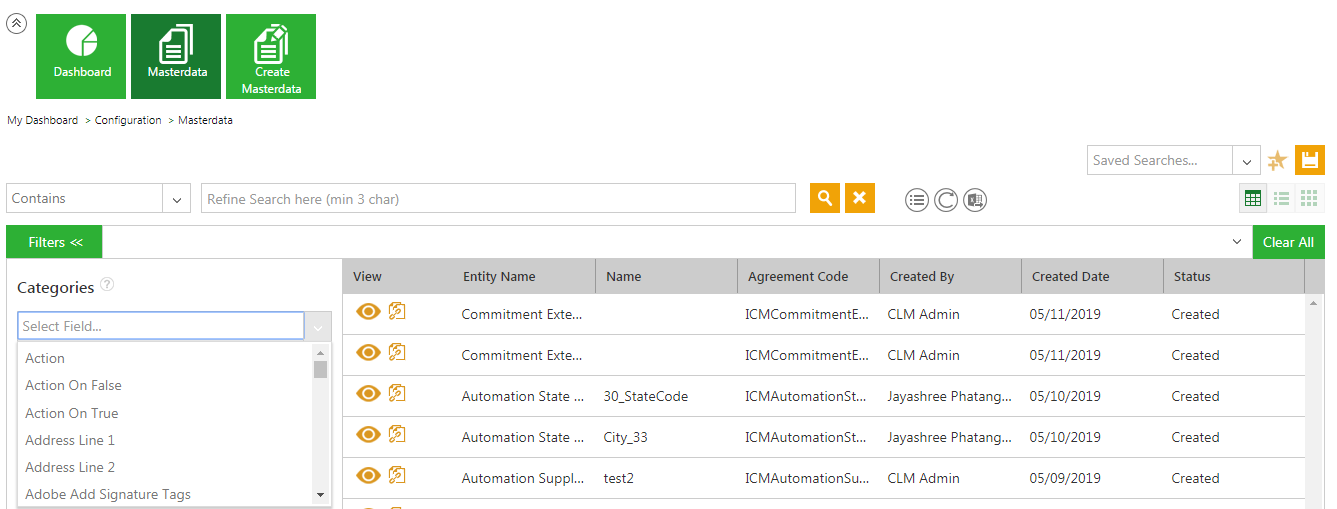Select 'Action On True' from category list

(72, 413)
